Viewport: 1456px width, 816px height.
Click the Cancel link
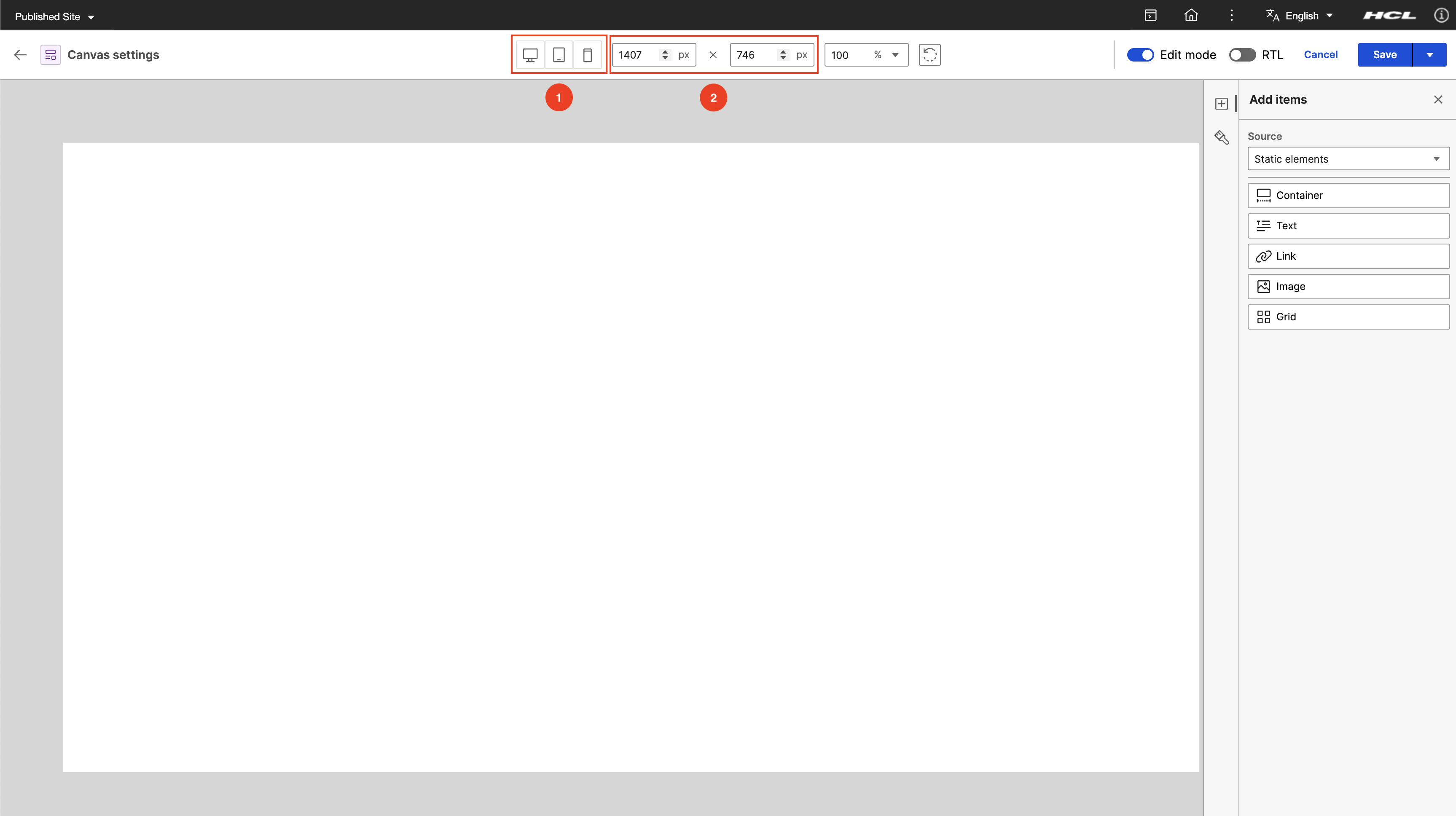[1320, 55]
